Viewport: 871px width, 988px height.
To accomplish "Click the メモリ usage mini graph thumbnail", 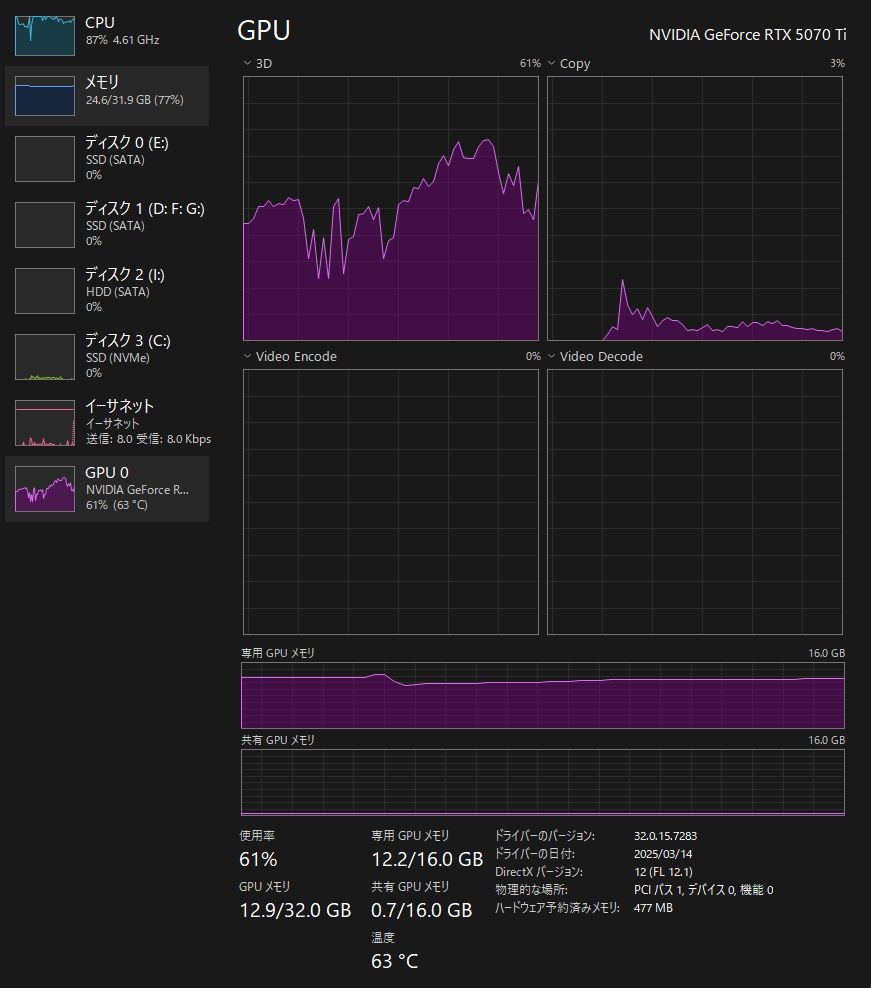I will 45,96.
